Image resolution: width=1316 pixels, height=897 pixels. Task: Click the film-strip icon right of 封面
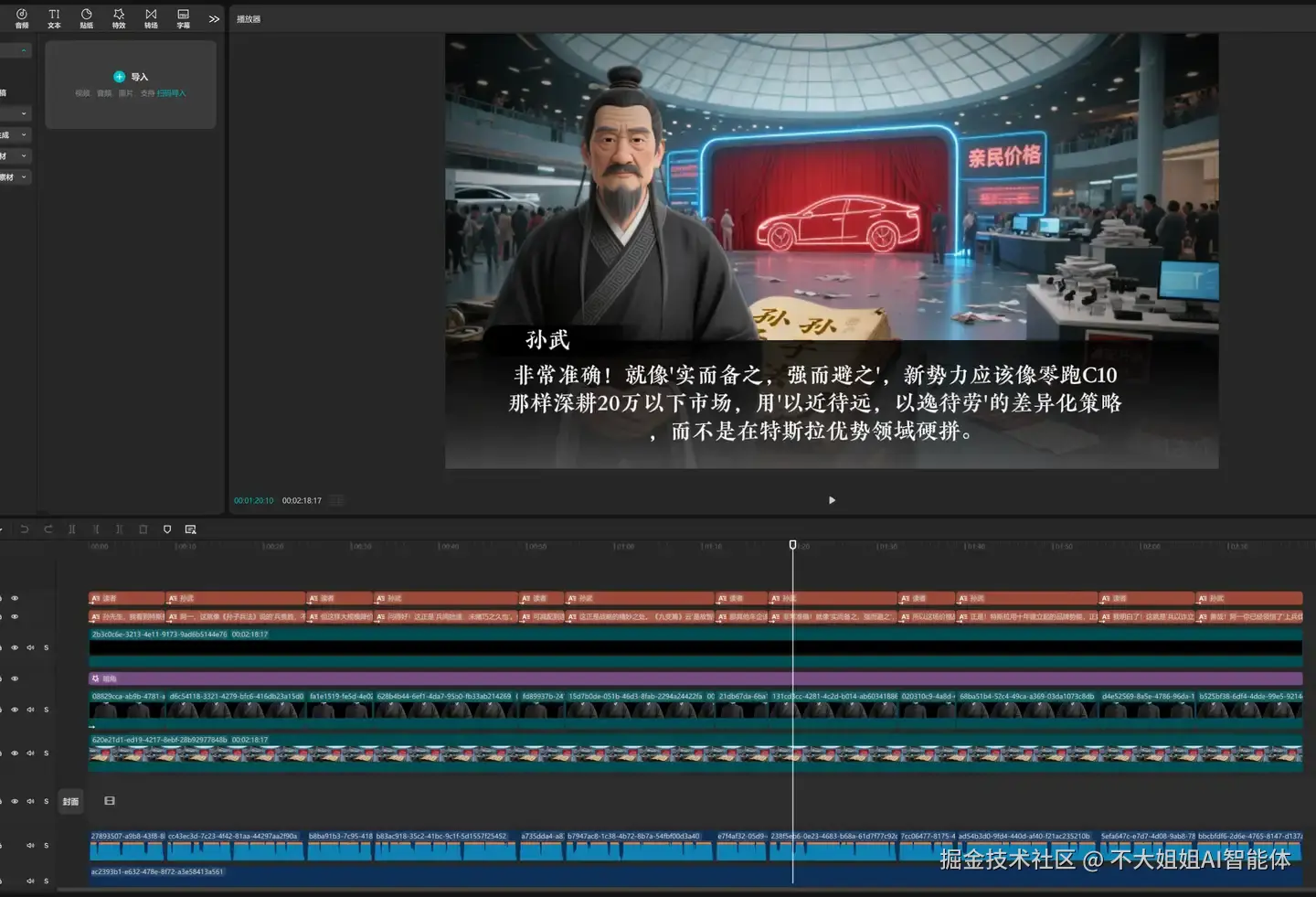pyautogui.click(x=110, y=801)
